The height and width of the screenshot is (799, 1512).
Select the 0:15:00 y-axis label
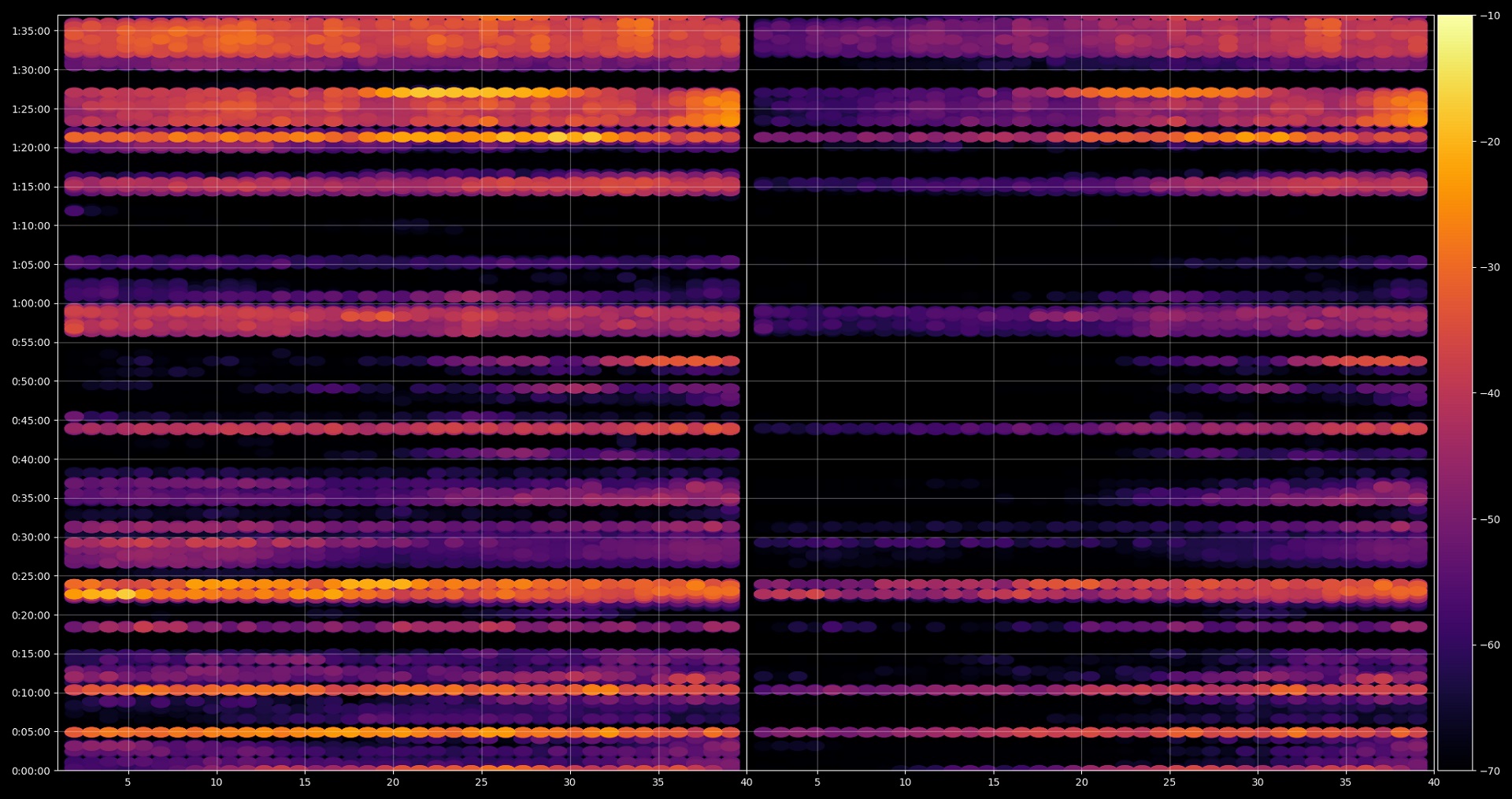[31, 654]
